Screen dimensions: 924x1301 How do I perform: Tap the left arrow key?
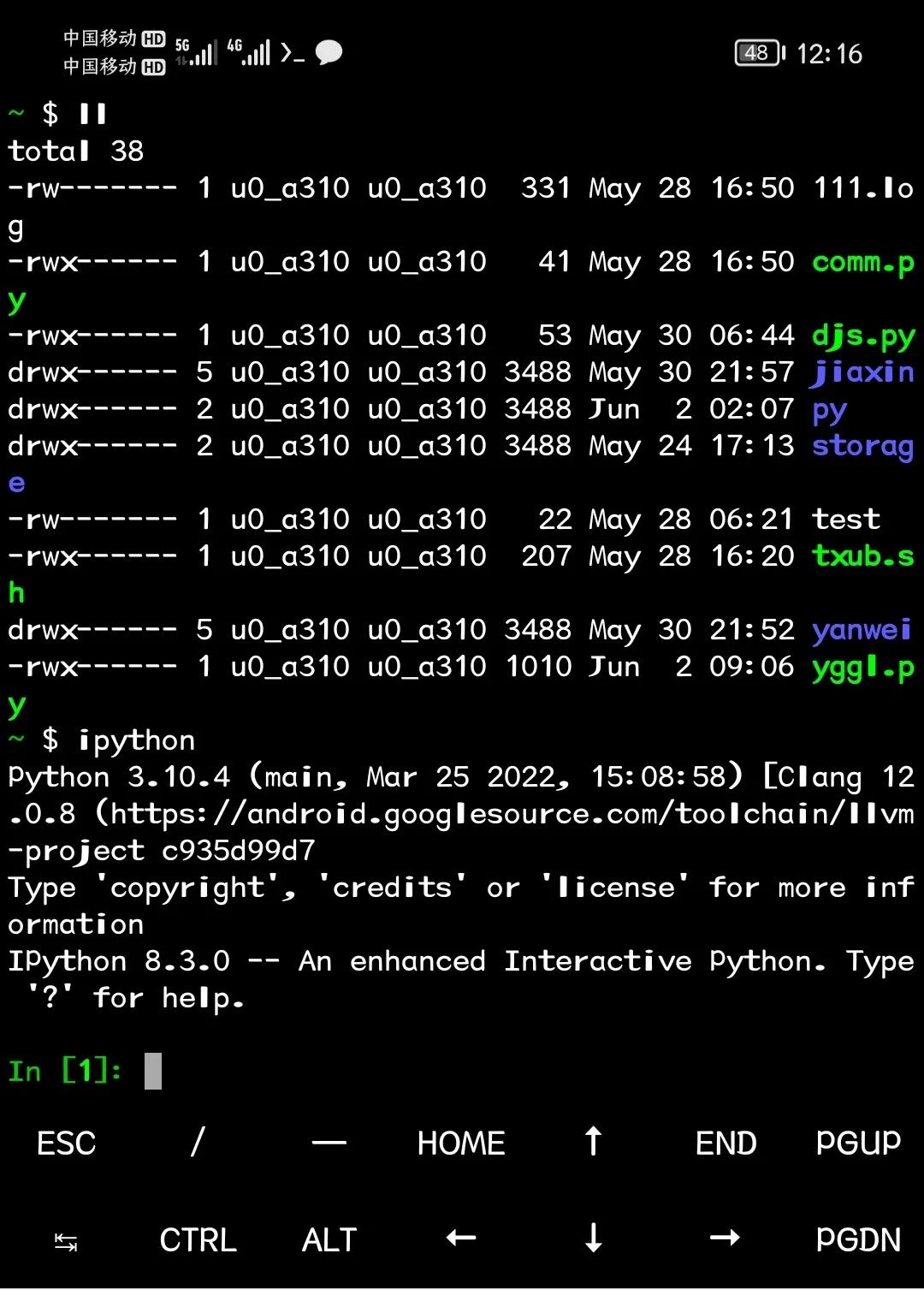[x=461, y=1238]
